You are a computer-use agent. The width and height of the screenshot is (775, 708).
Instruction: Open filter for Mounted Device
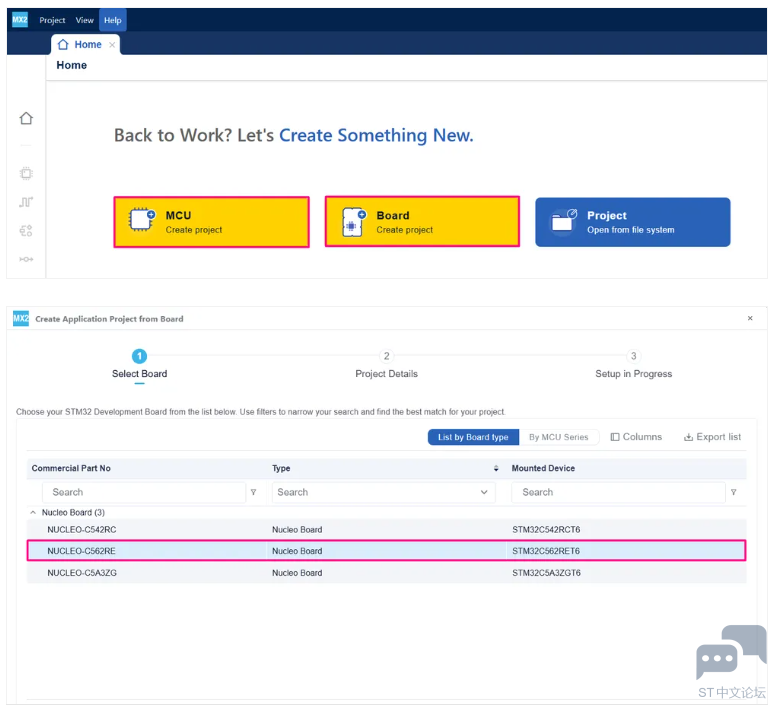[x=733, y=492]
